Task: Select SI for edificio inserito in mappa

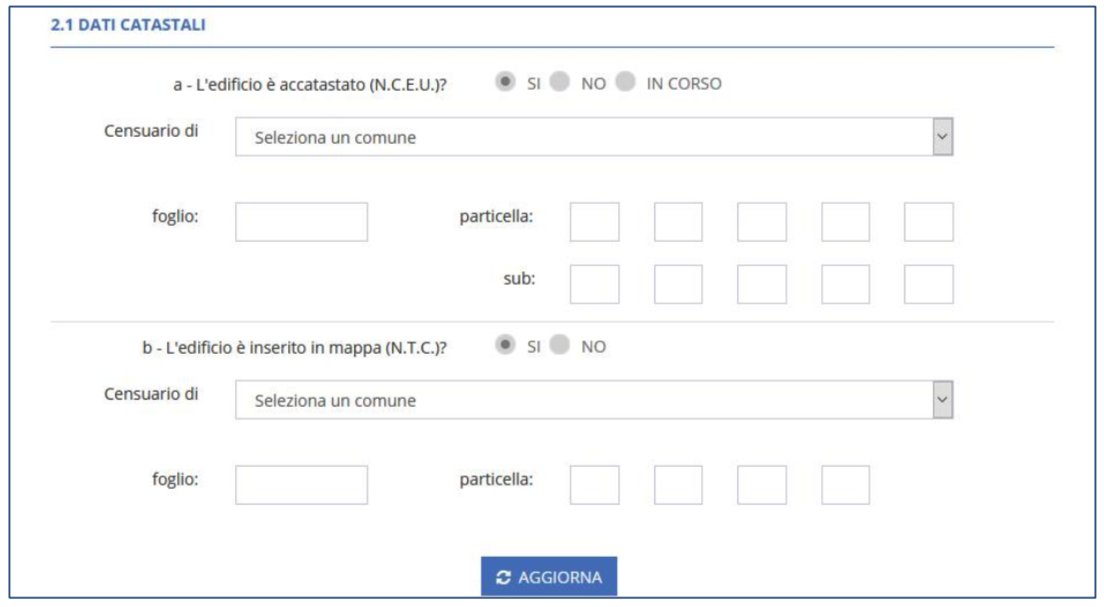Action: tap(506, 346)
